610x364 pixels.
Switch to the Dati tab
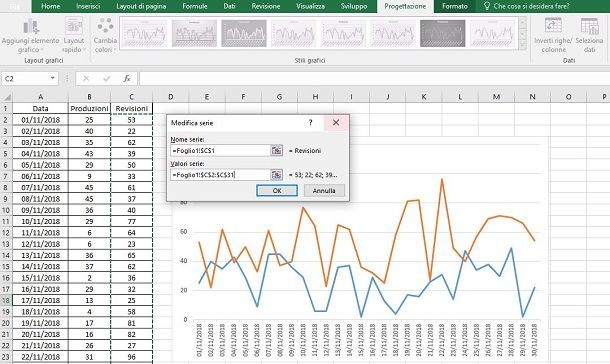(229, 6)
